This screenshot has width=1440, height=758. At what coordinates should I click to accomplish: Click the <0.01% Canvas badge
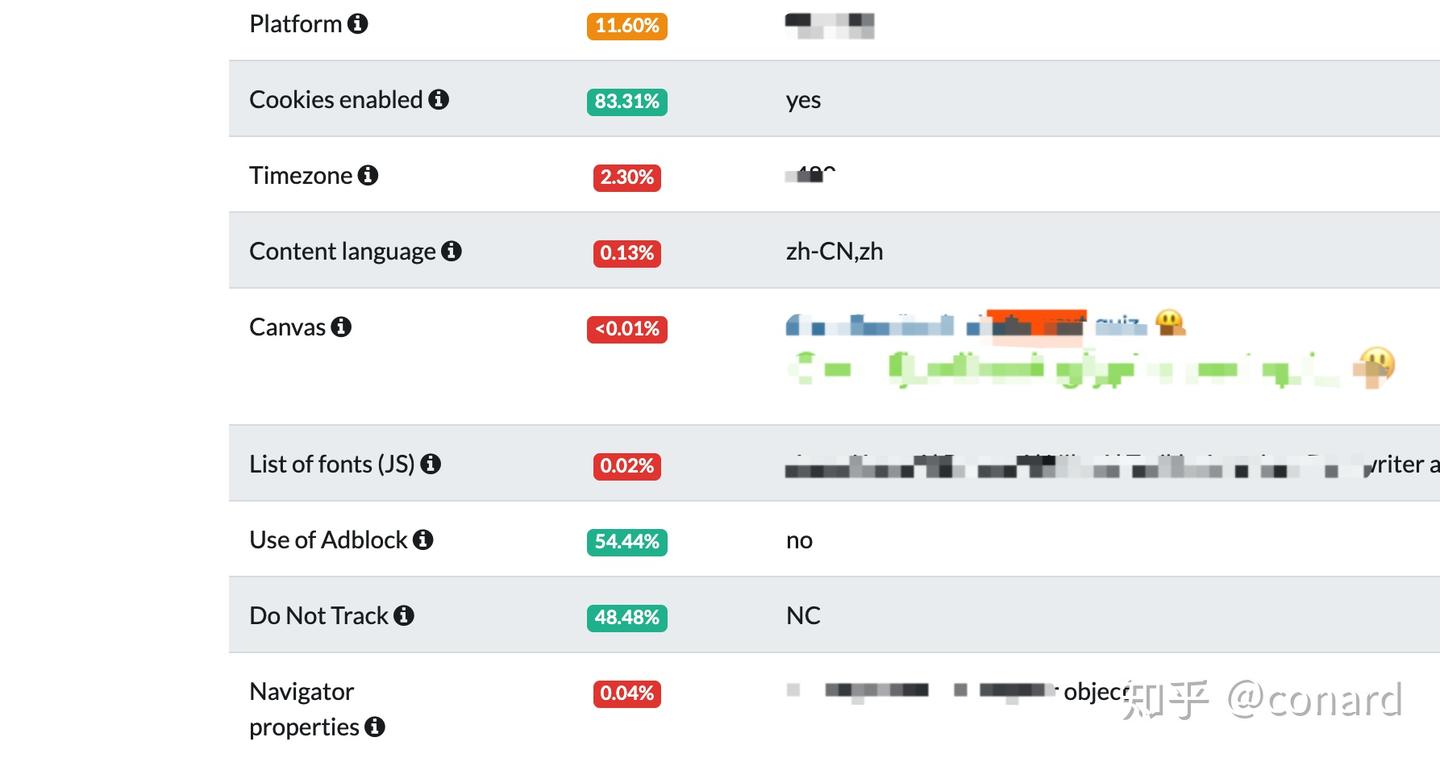coord(627,329)
